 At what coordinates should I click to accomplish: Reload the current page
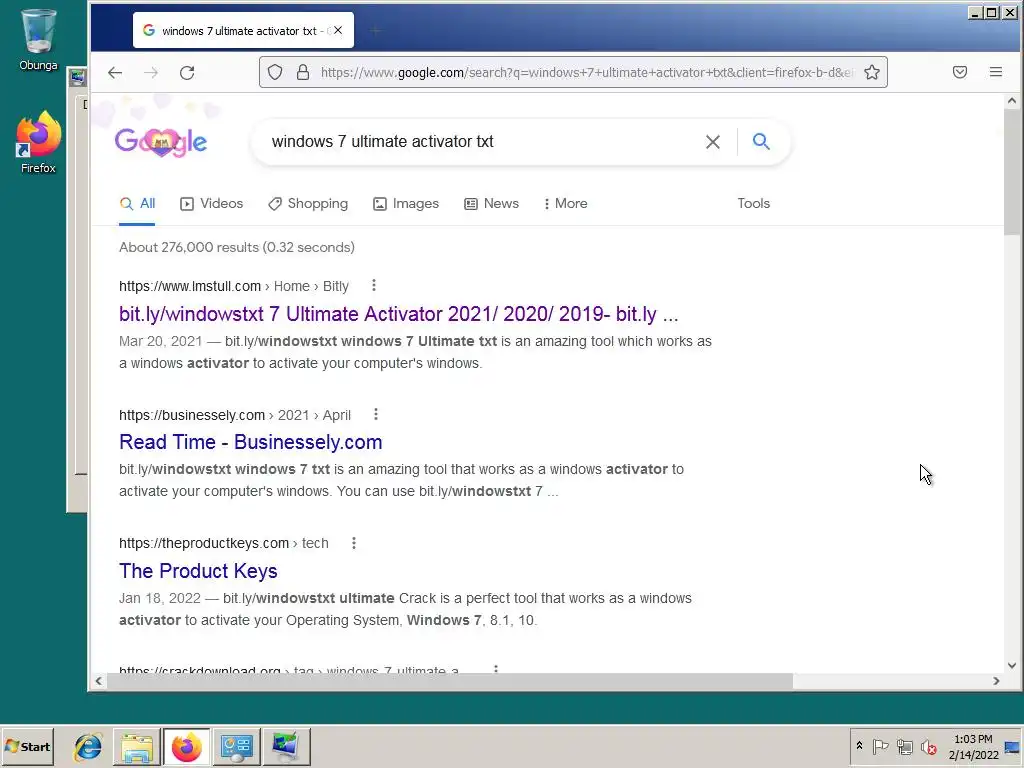(187, 72)
